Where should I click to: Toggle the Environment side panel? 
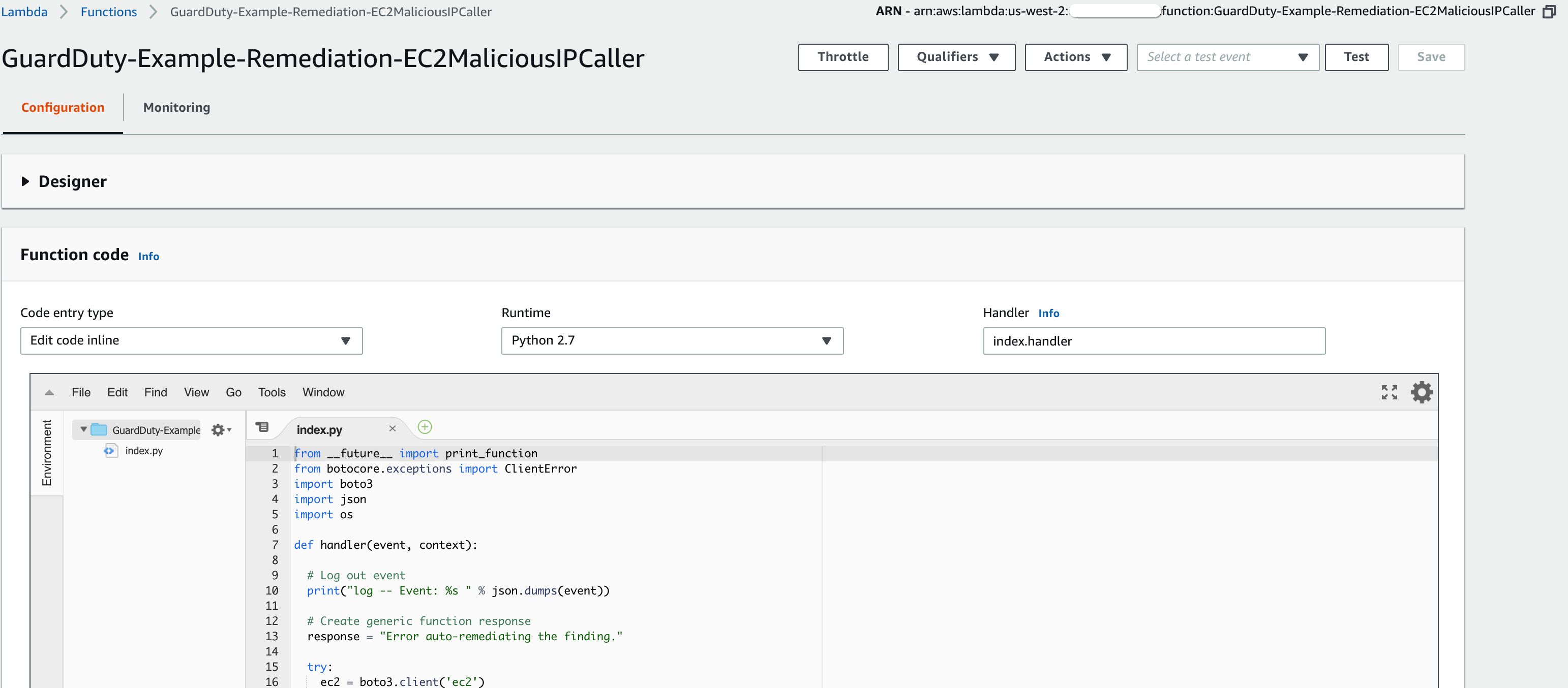point(46,453)
